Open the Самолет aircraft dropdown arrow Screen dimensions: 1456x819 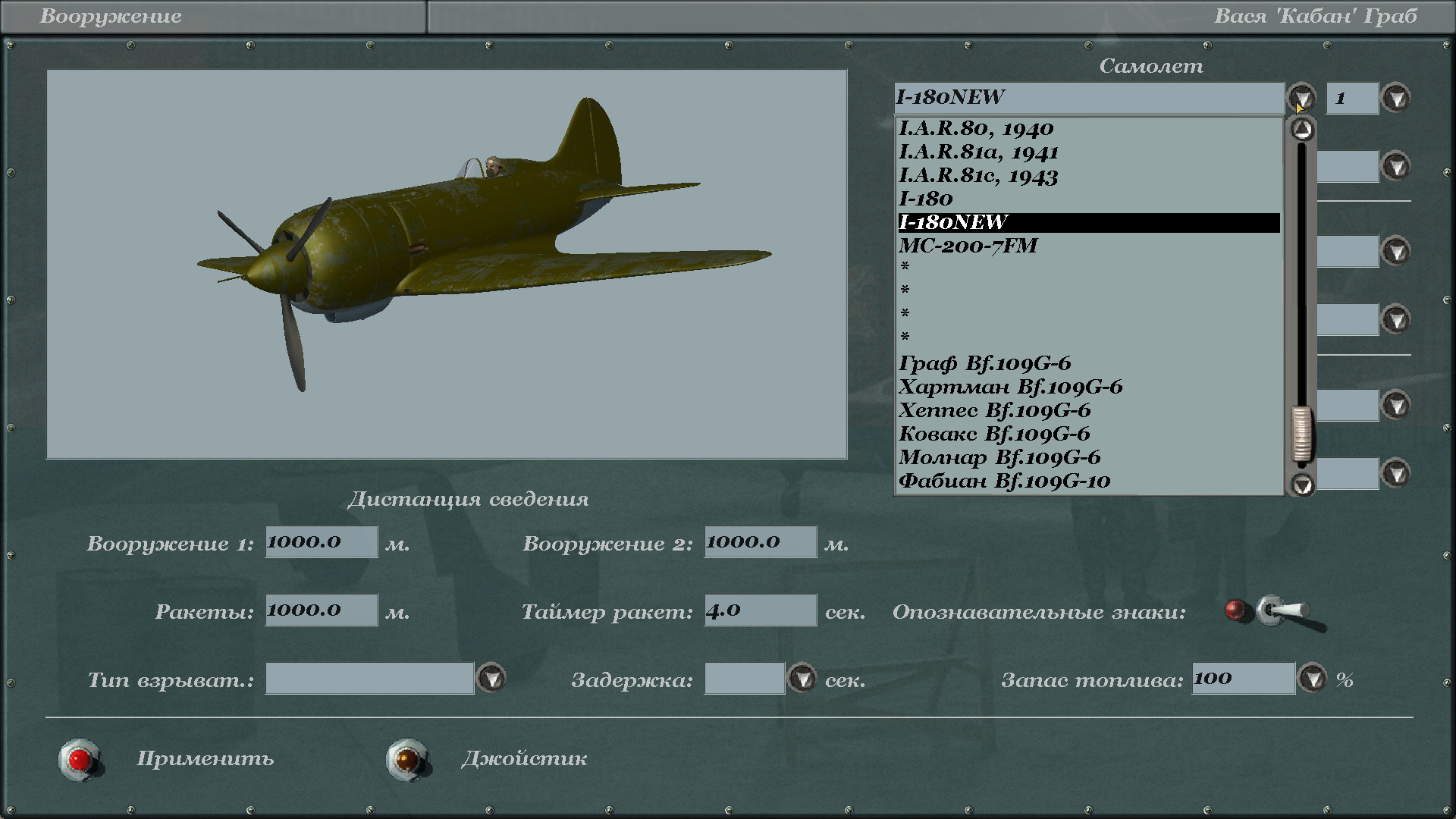click(x=1302, y=98)
